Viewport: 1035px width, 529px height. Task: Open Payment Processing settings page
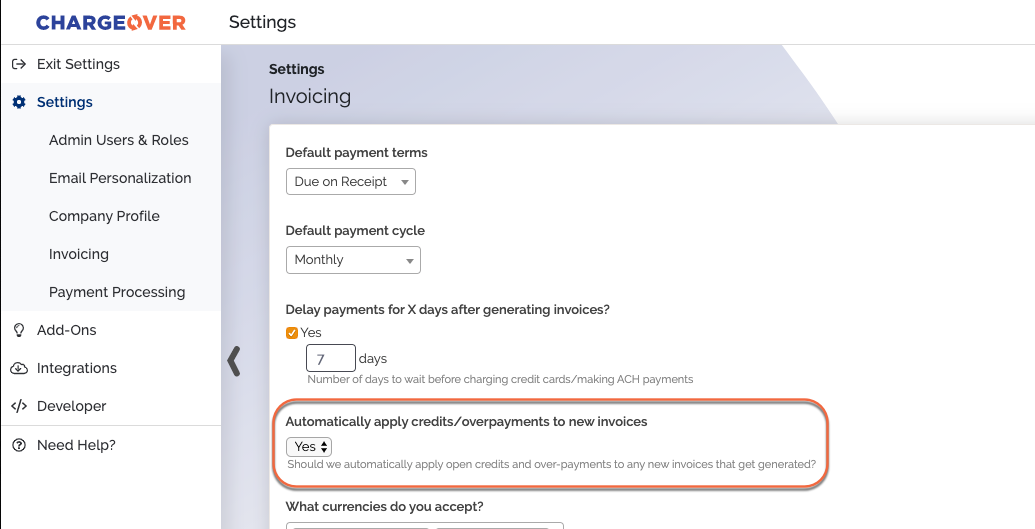(x=117, y=292)
